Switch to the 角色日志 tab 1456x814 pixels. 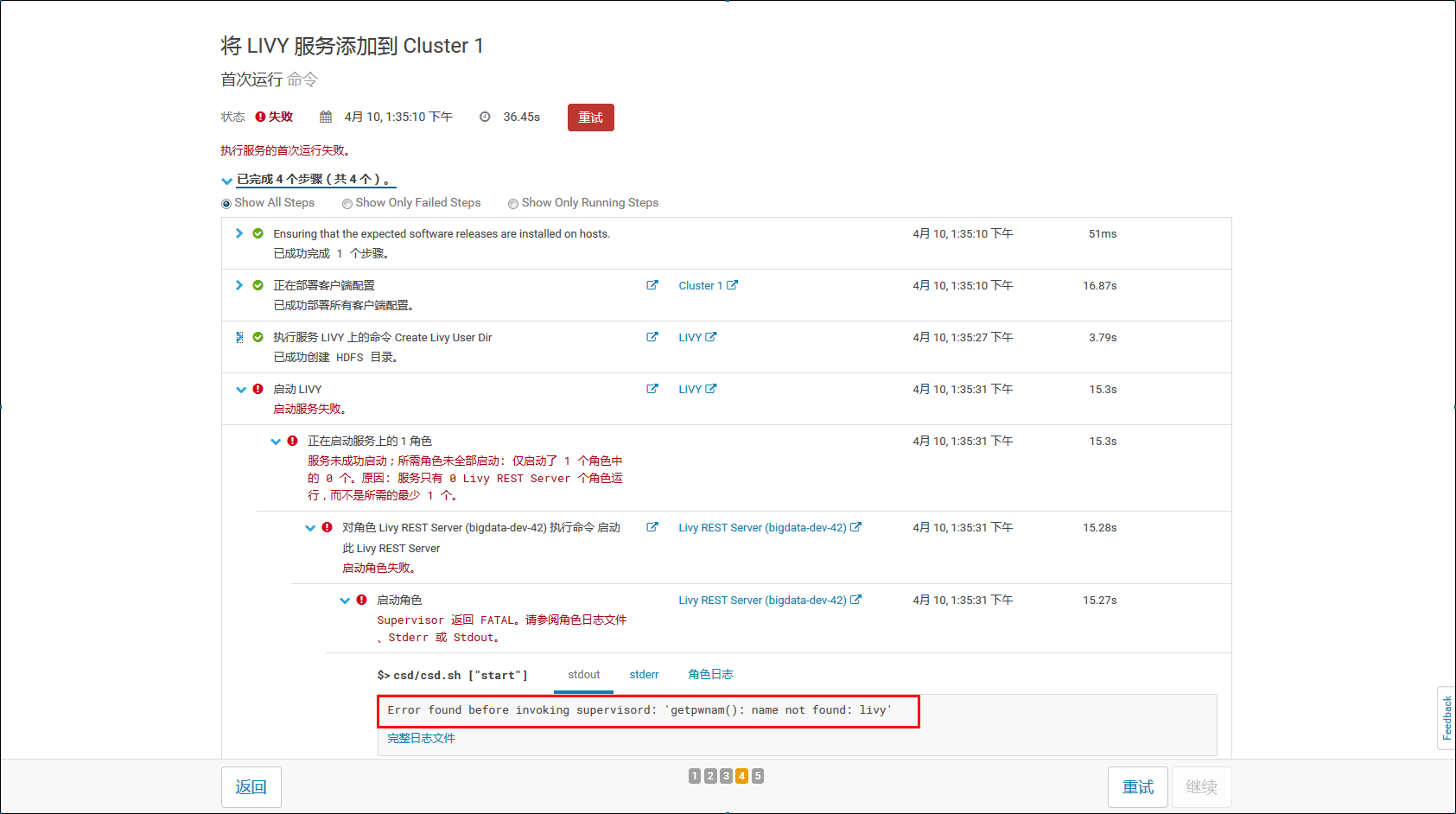pos(710,675)
